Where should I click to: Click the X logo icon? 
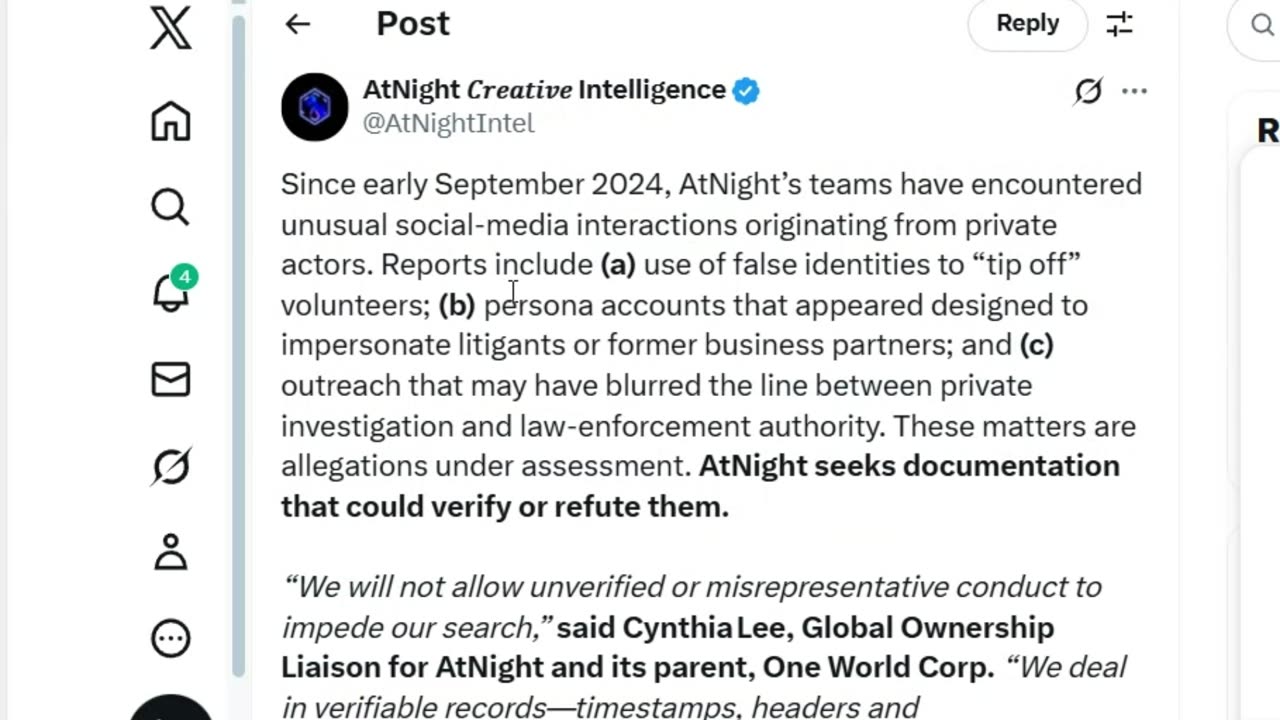[x=170, y=27]
